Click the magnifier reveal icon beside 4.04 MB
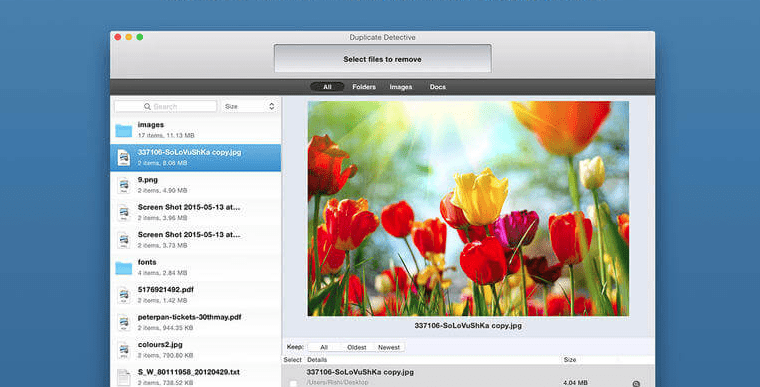 (636, 383)
